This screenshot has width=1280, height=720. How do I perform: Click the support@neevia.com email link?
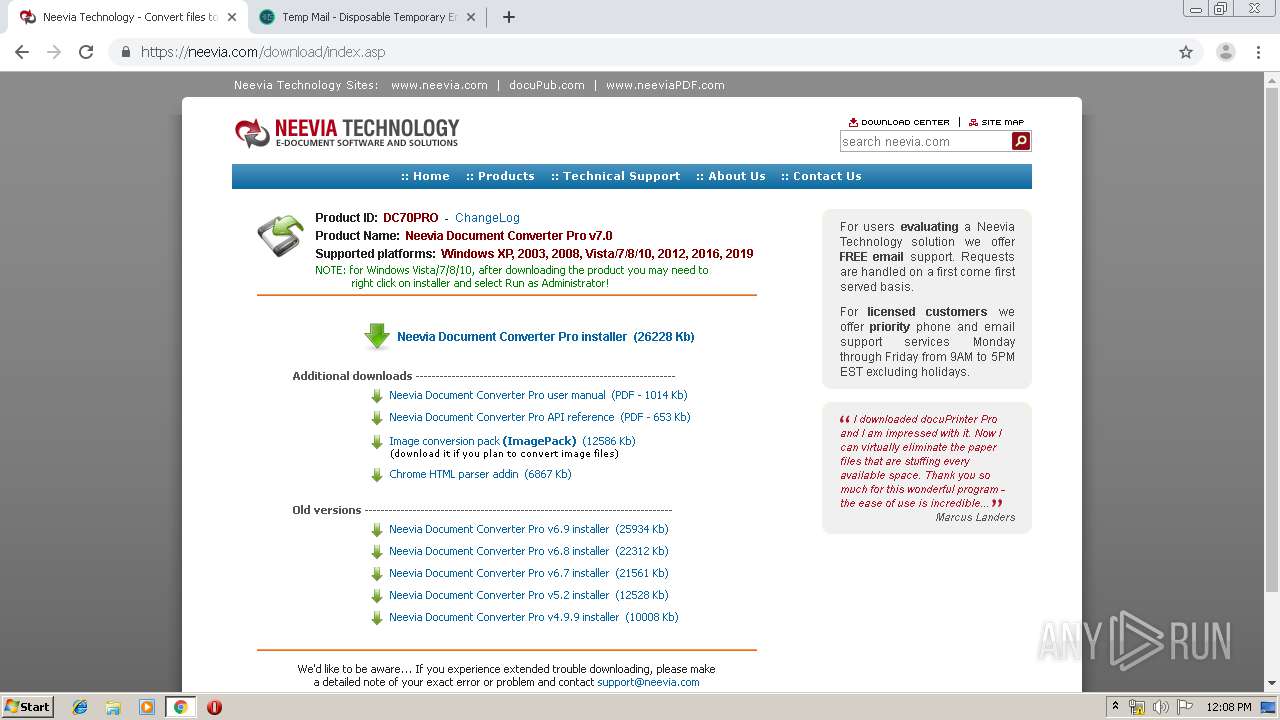click(648, 682)
